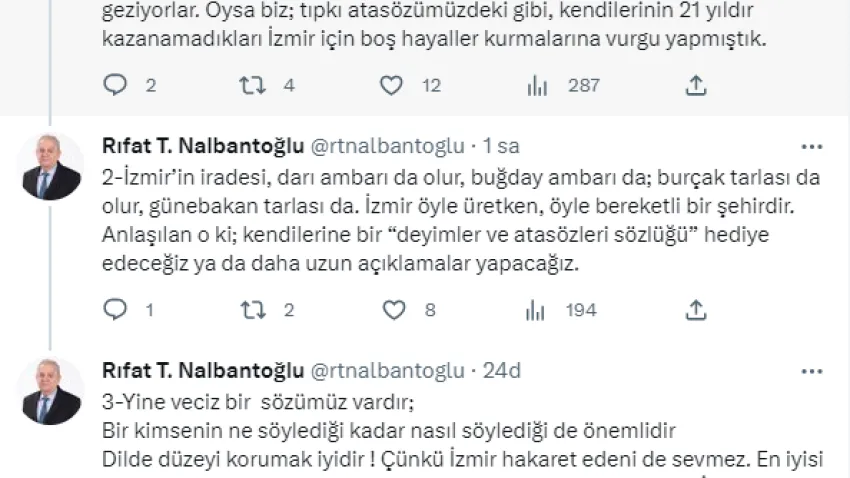Click profile avatar beside the 1 sa tweet

point(51,166)
